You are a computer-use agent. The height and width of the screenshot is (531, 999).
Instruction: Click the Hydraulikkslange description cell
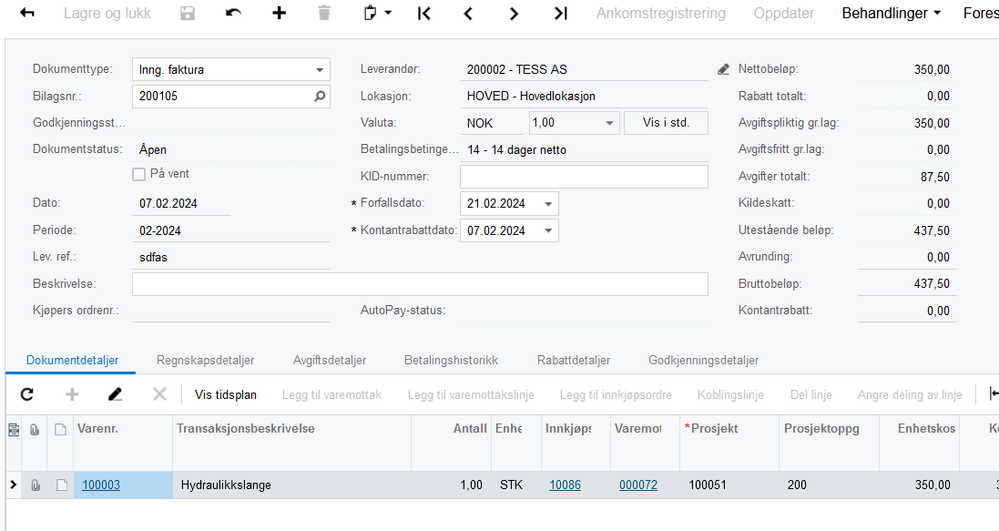(292, 485)
